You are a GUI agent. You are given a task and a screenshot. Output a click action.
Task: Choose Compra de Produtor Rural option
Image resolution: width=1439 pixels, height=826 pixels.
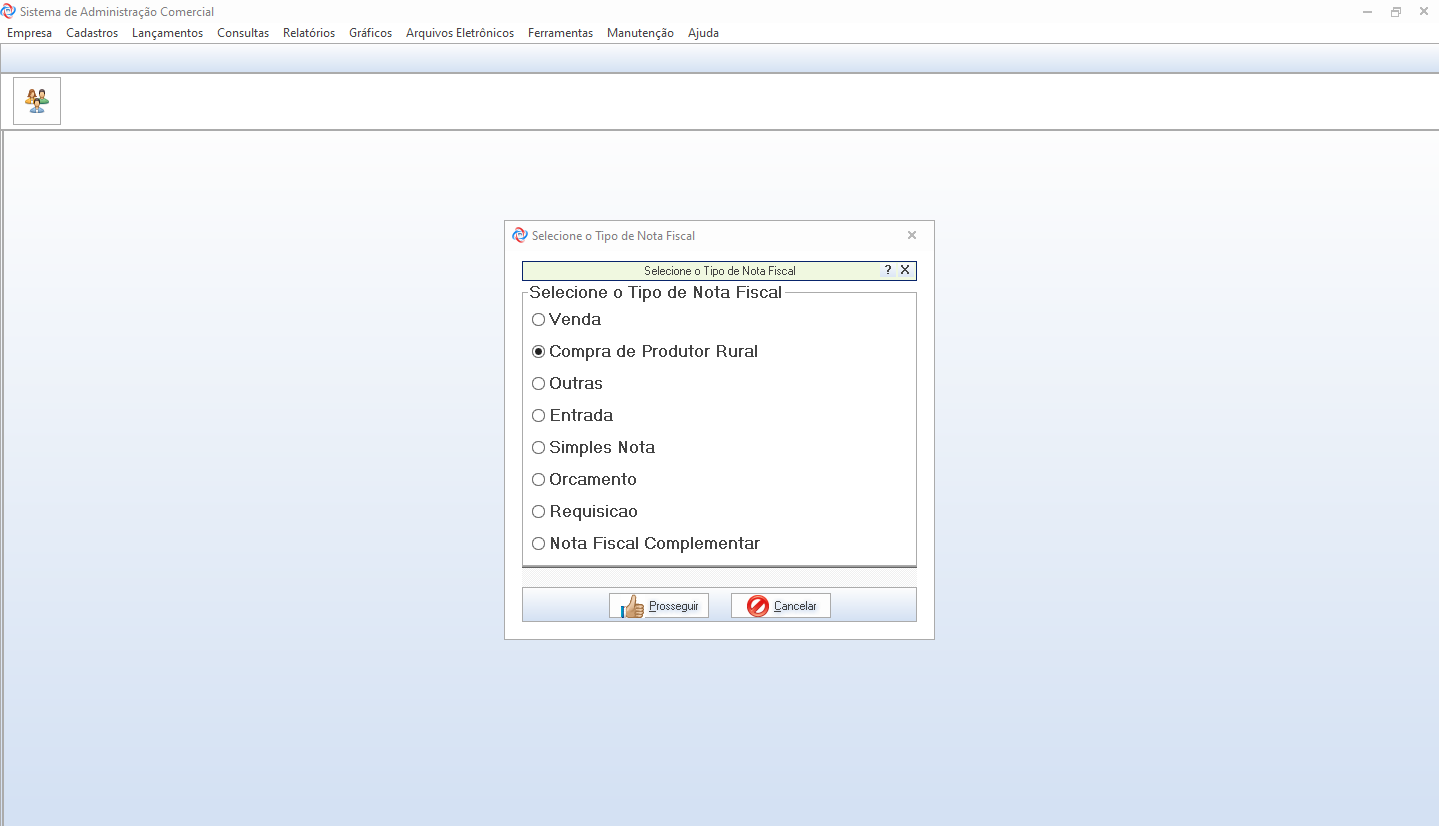[x=539, y=352]
